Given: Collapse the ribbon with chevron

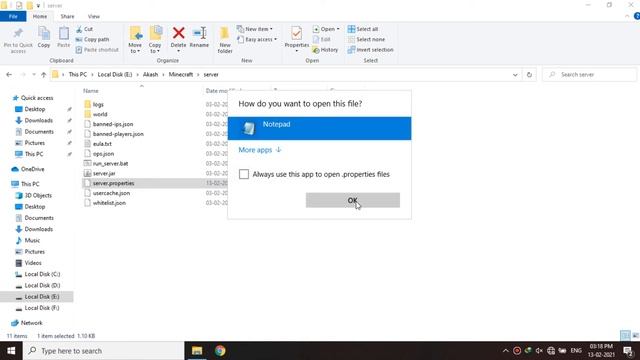Looking at the screenshot, I should pos(627,16).
